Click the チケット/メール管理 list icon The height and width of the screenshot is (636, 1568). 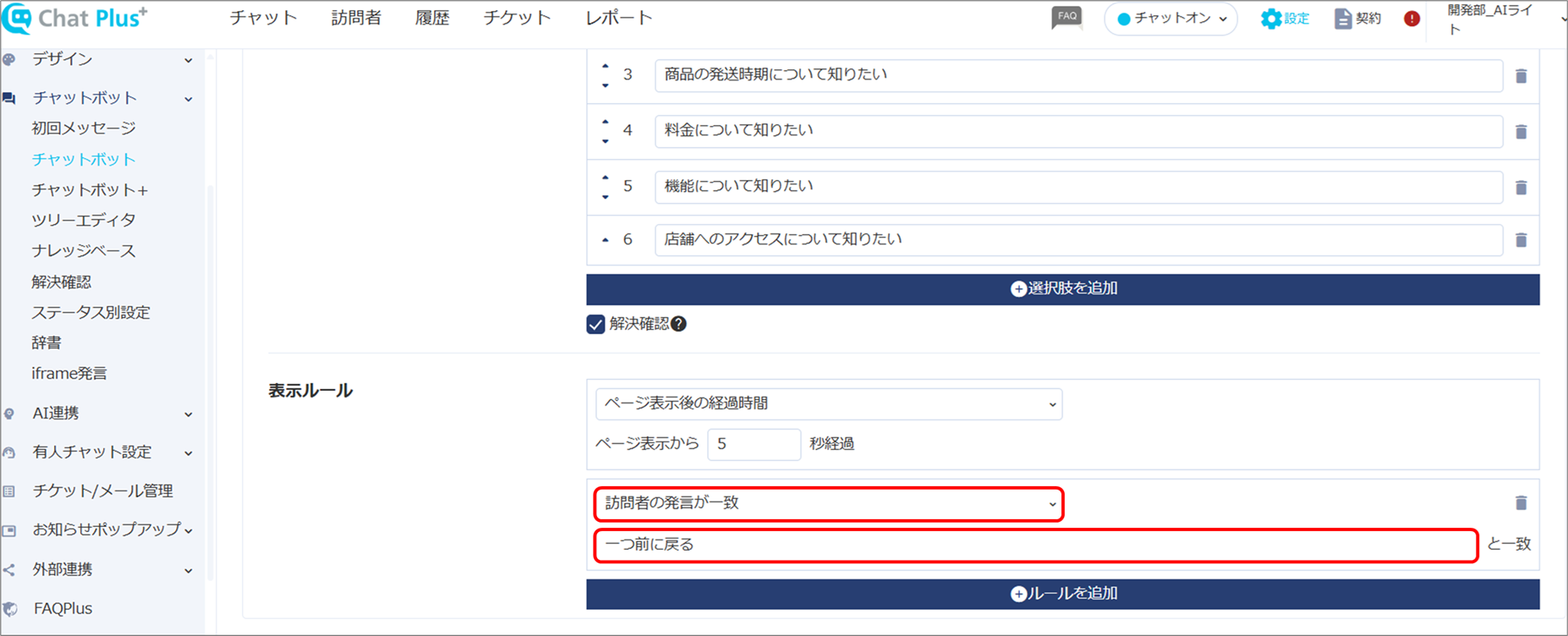(9, 491)
